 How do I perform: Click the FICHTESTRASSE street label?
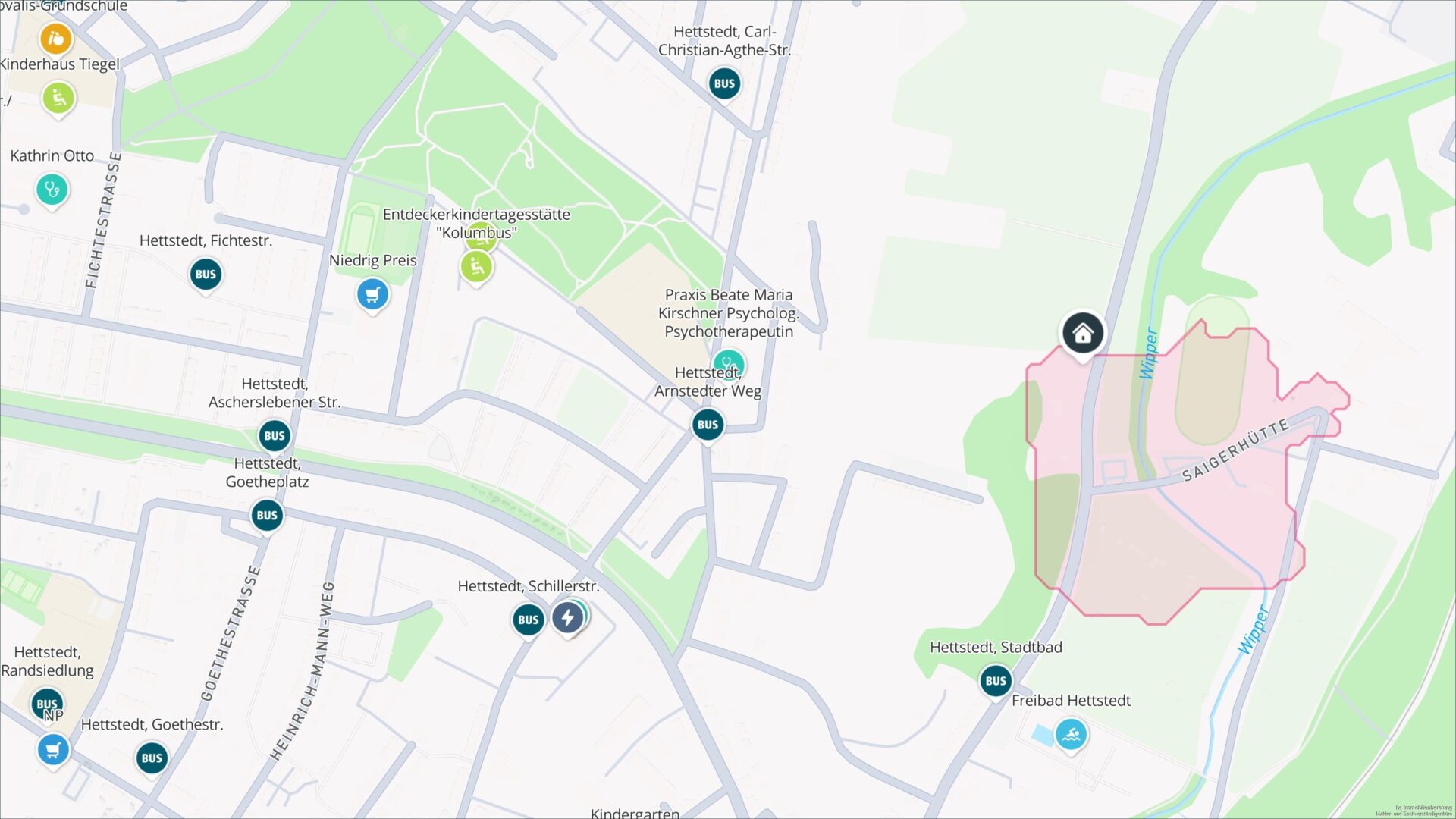tap(102, 220)
